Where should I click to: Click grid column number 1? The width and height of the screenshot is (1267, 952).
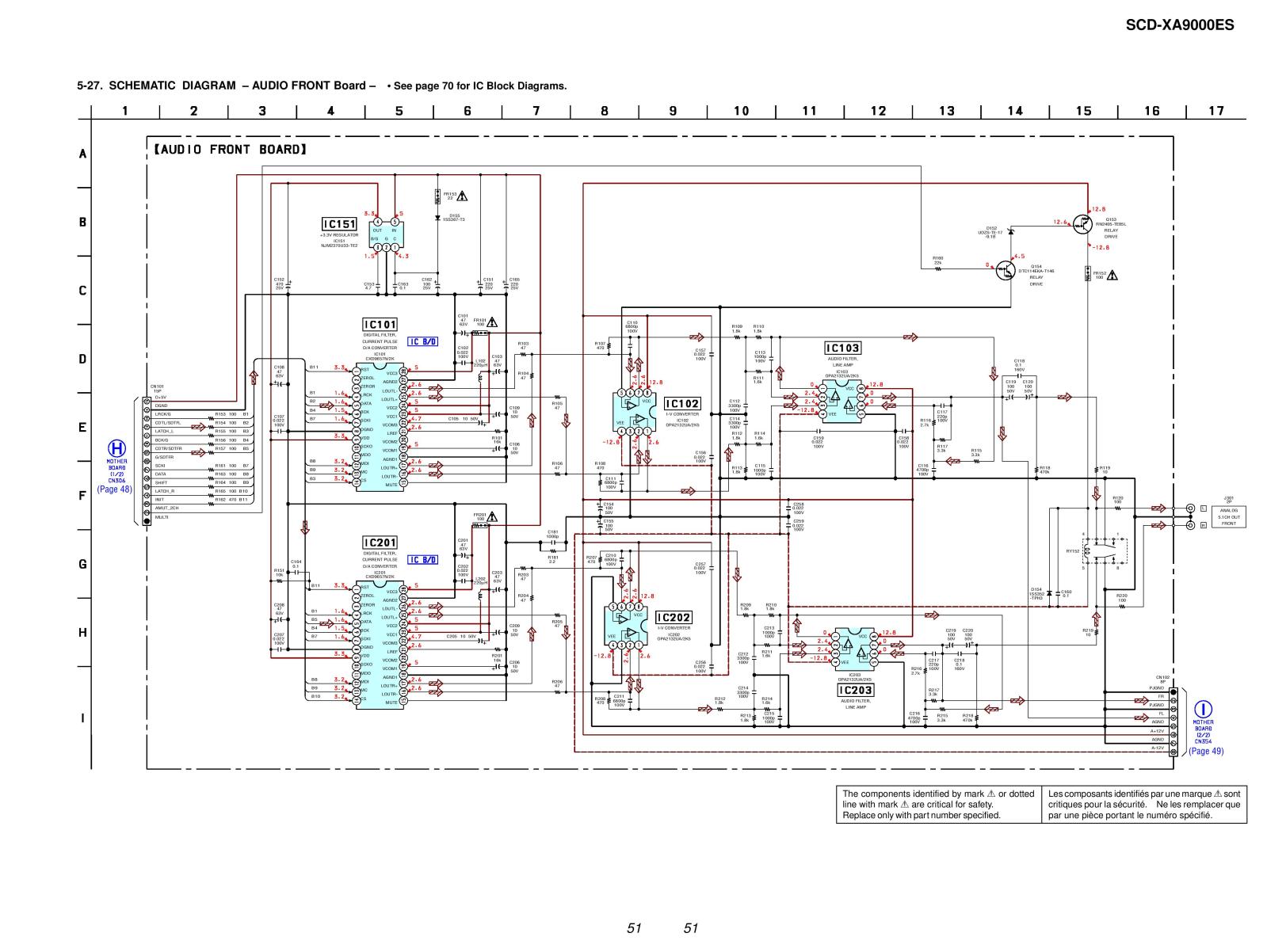(x=124, y=111)
